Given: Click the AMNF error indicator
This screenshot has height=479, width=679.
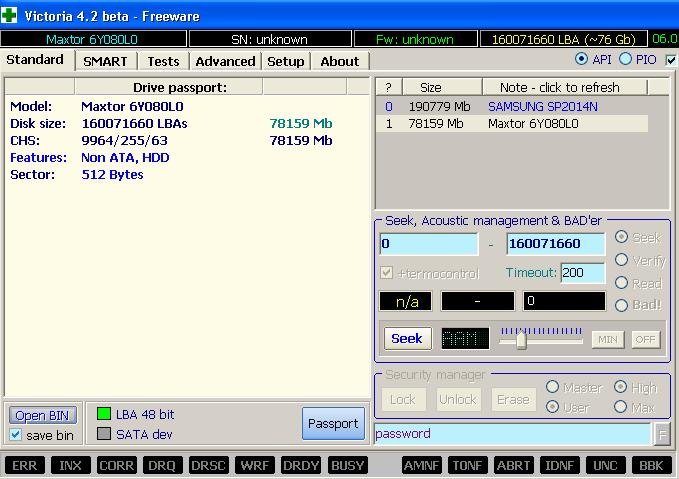Looking at the screenshot, I should click(421, 466).
